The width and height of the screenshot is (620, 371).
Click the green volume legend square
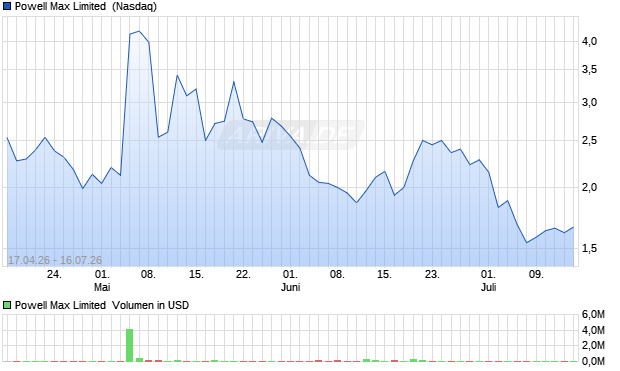(x=7, y=305)
